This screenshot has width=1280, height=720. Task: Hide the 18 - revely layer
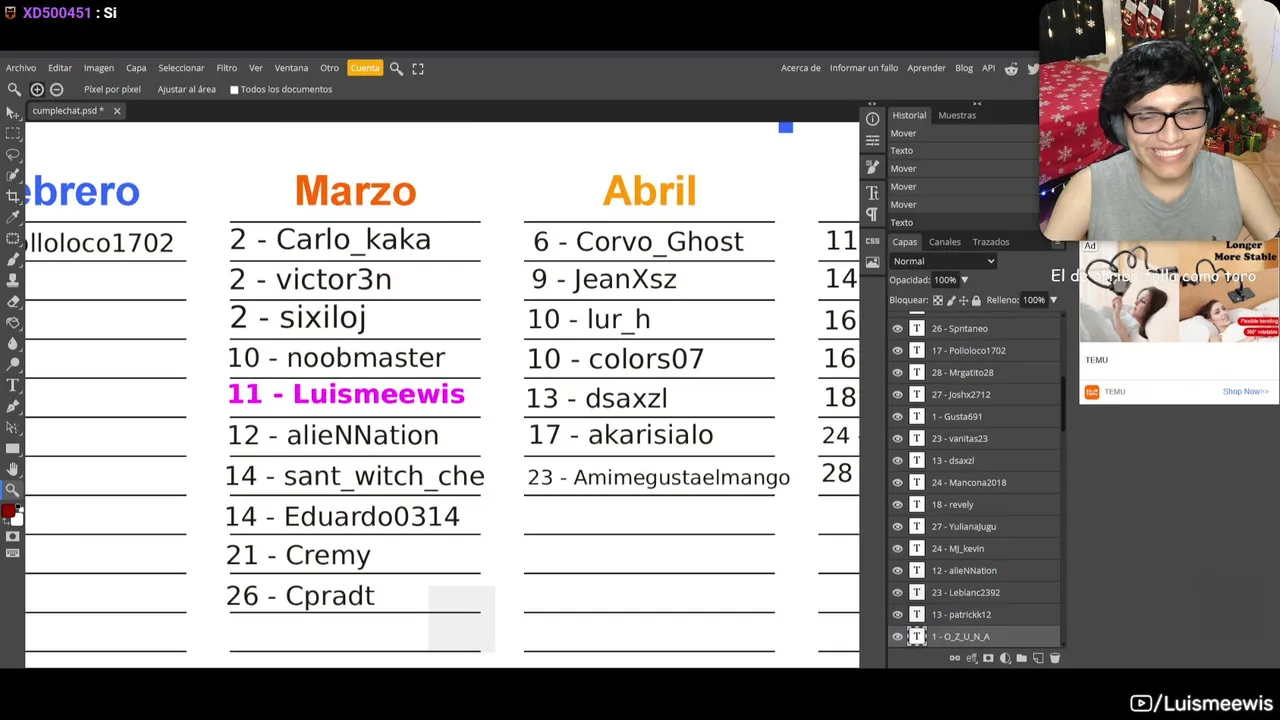coord(897,504)
